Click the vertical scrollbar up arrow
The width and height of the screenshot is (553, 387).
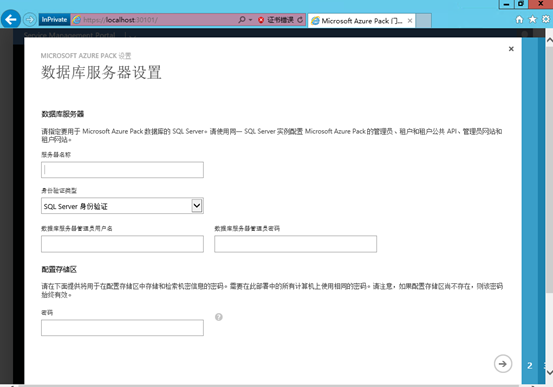point(549,40)
